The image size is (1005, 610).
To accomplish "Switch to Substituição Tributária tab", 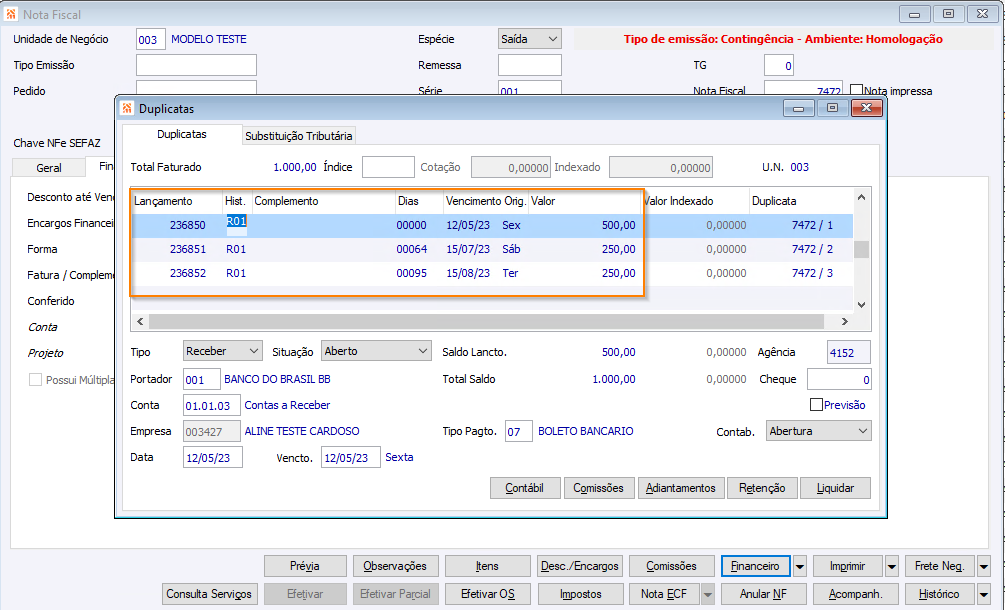I will 298,136.
